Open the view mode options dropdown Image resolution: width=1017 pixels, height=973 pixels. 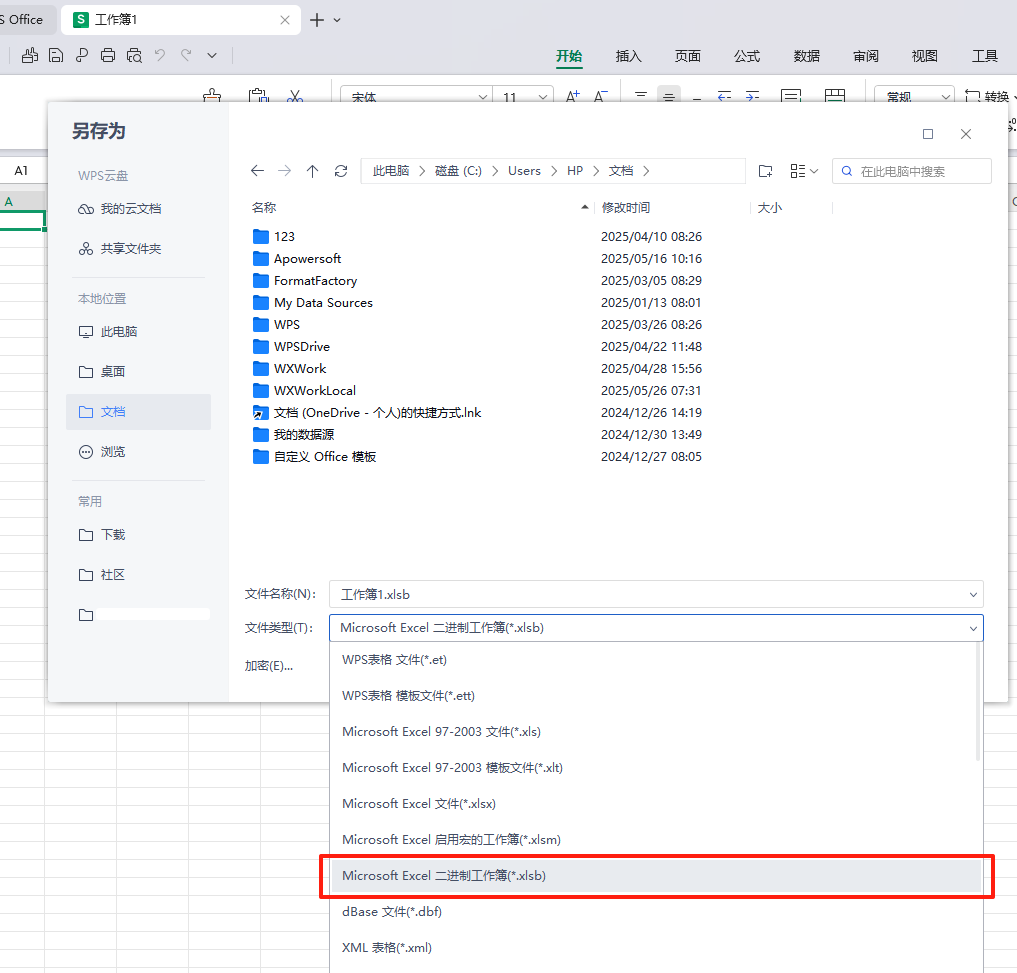804,171
